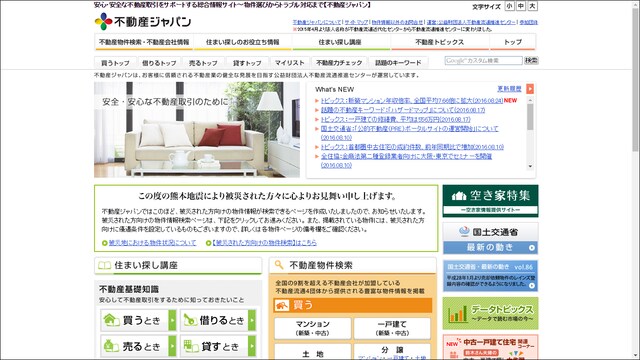The width and height of the screenshot is (640, 360).
Task: Open 被災された方向けの物件検索 link
Action: tap(264, 242)
